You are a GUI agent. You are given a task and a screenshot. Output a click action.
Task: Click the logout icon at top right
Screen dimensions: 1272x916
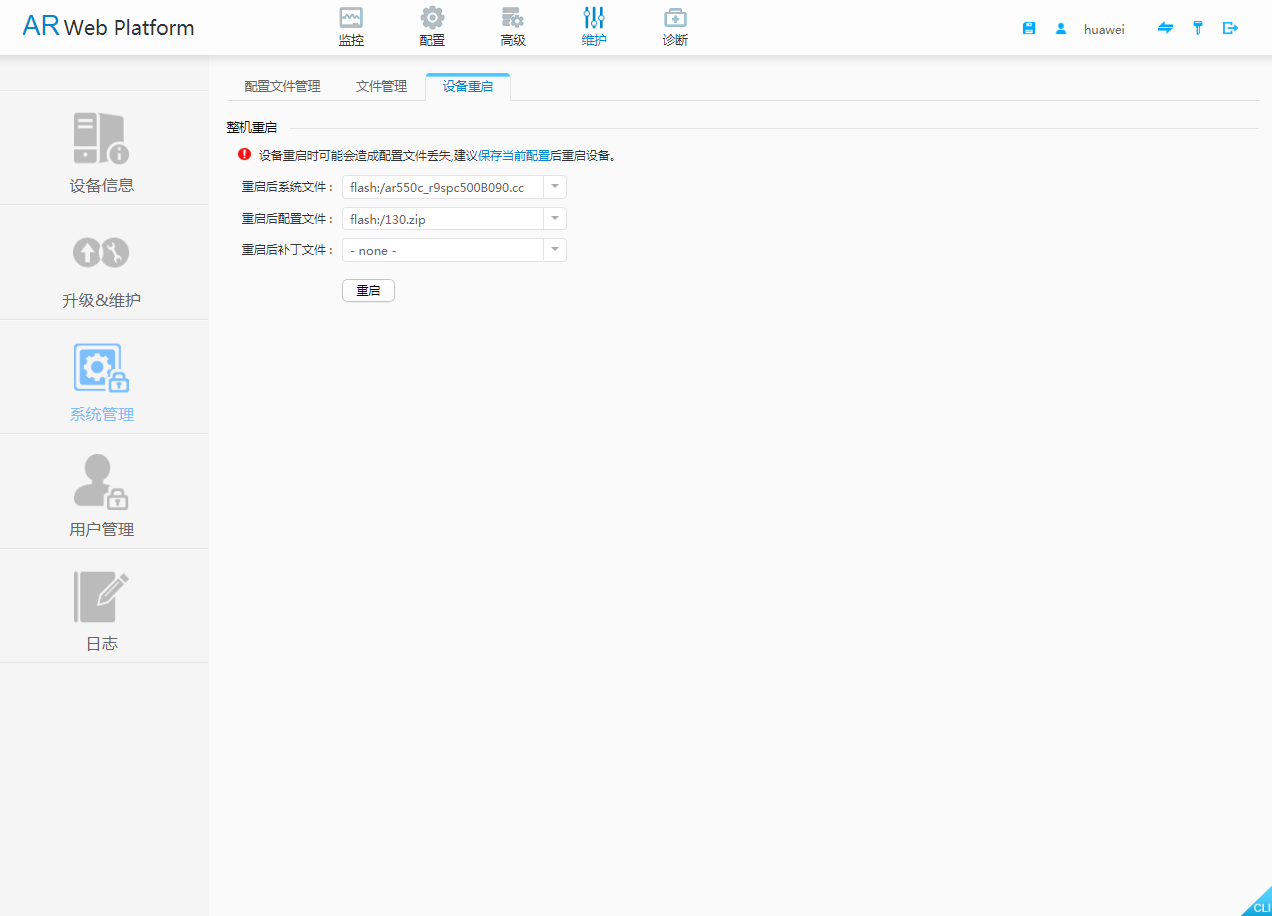(1230, 29)
